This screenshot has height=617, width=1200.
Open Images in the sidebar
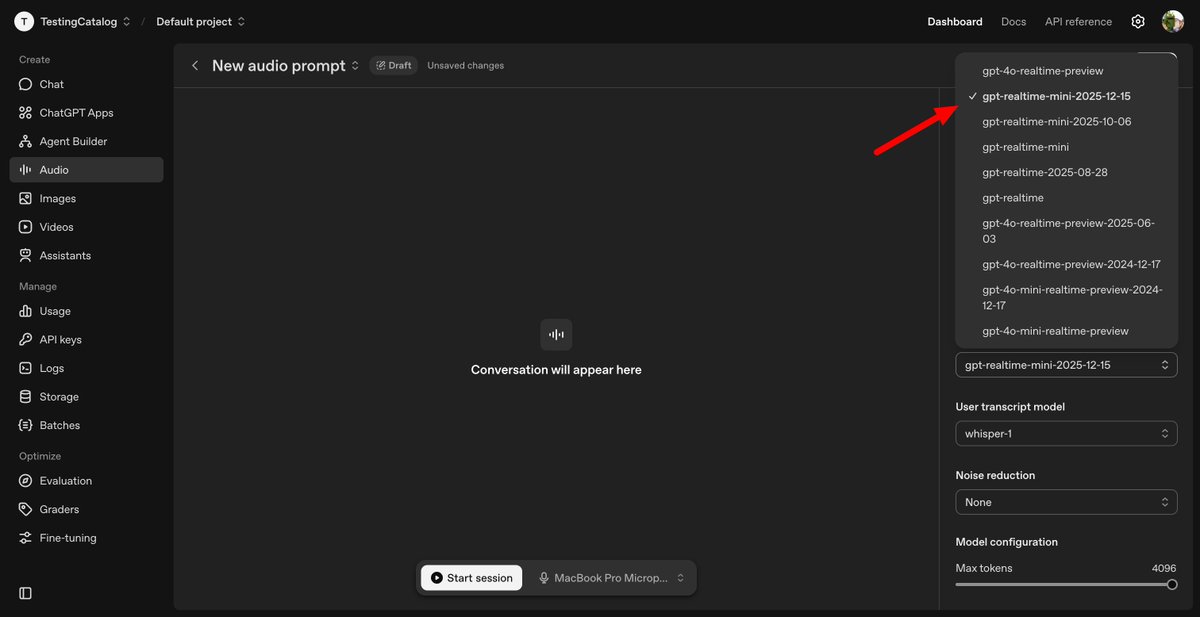pyautogui.click(x=86, y=198)
